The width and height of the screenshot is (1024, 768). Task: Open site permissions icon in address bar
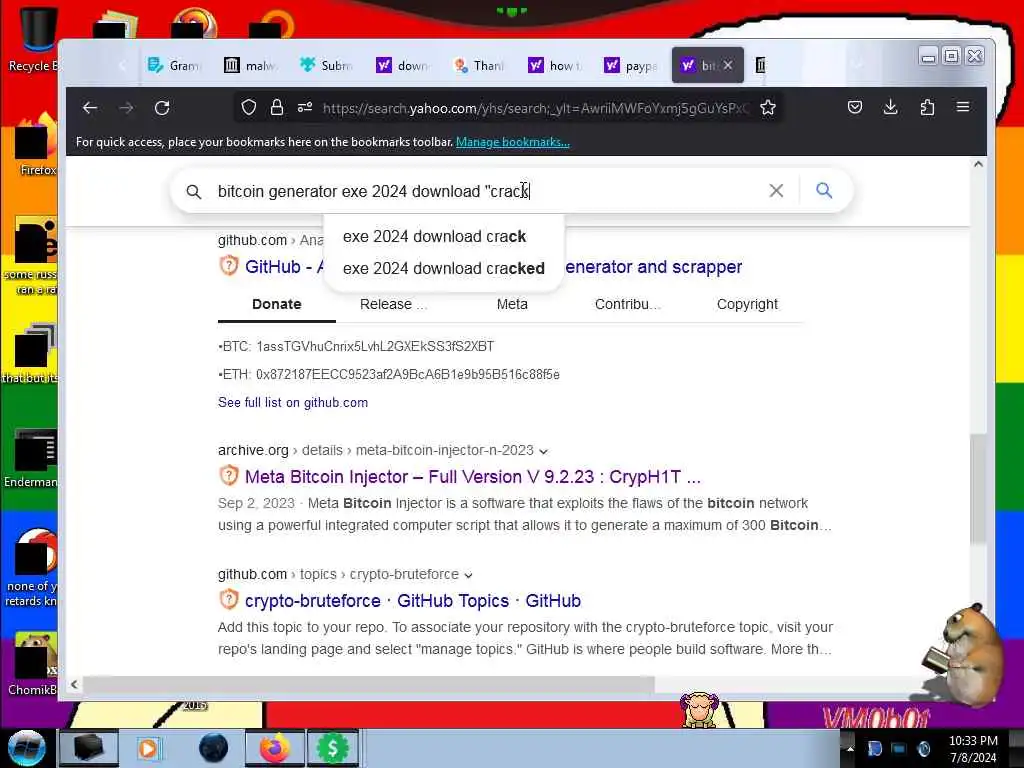(304, 107)
